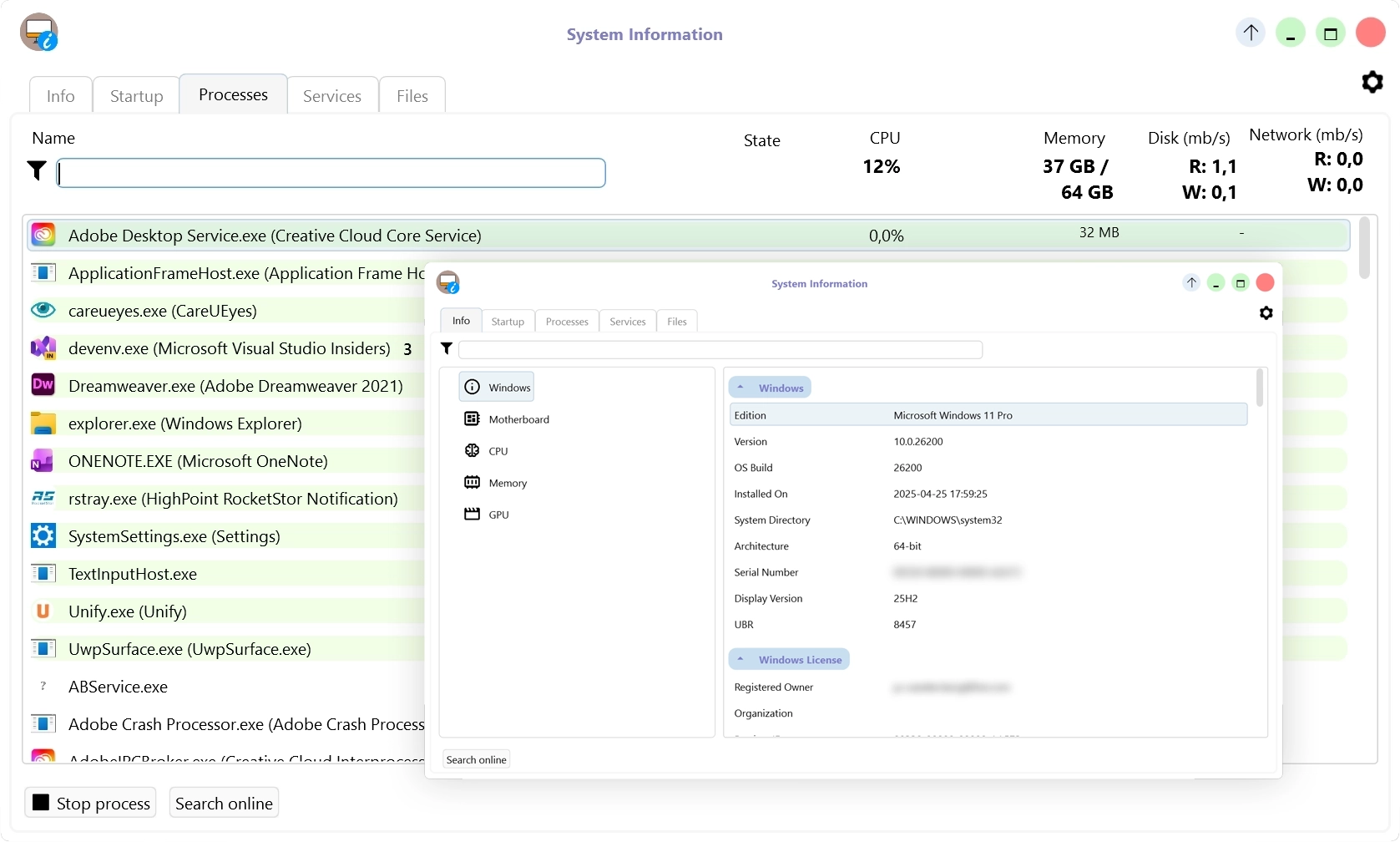Focus the inner window's filter field
This screenshot has width=1400, height=842.
point(720,349)
